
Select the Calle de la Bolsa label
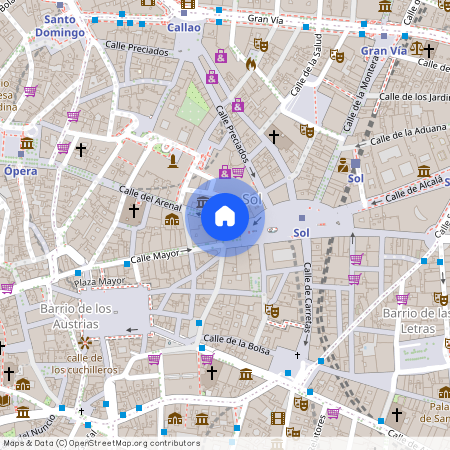237,344
